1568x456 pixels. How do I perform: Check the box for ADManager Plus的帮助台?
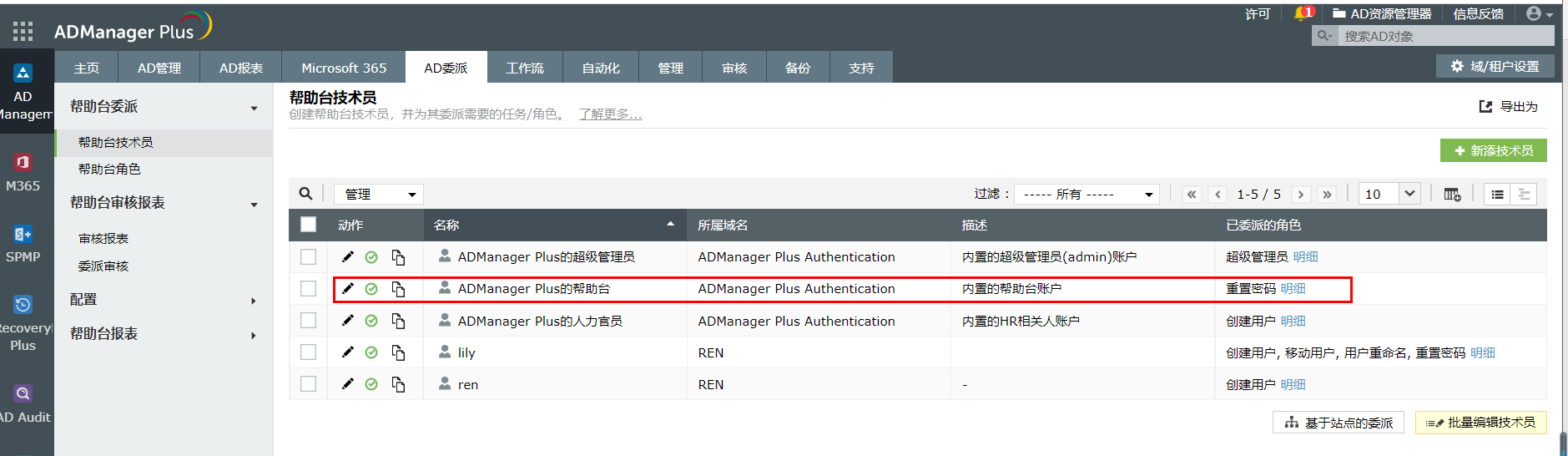[309, 288]
